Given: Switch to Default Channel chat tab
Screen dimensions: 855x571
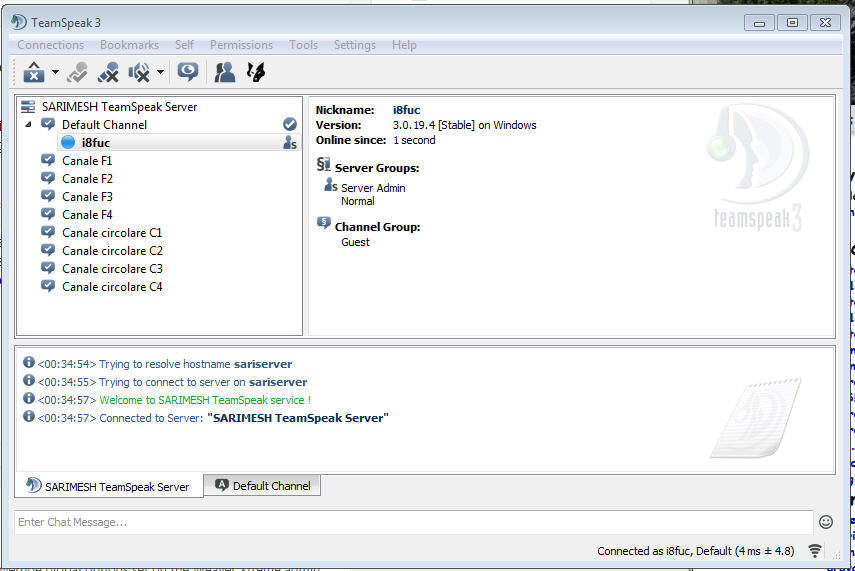Looking at the screenshot, I should (262, 485).
